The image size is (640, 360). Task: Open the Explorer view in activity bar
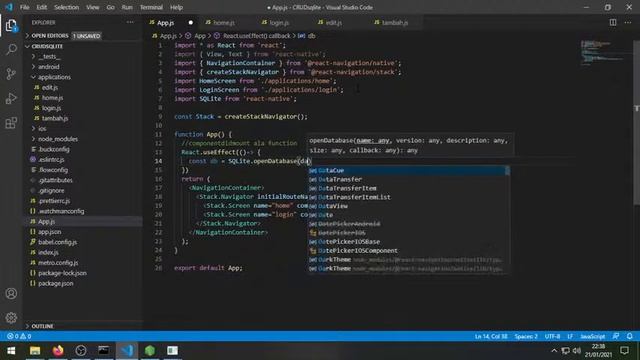[x=11, y=26]
